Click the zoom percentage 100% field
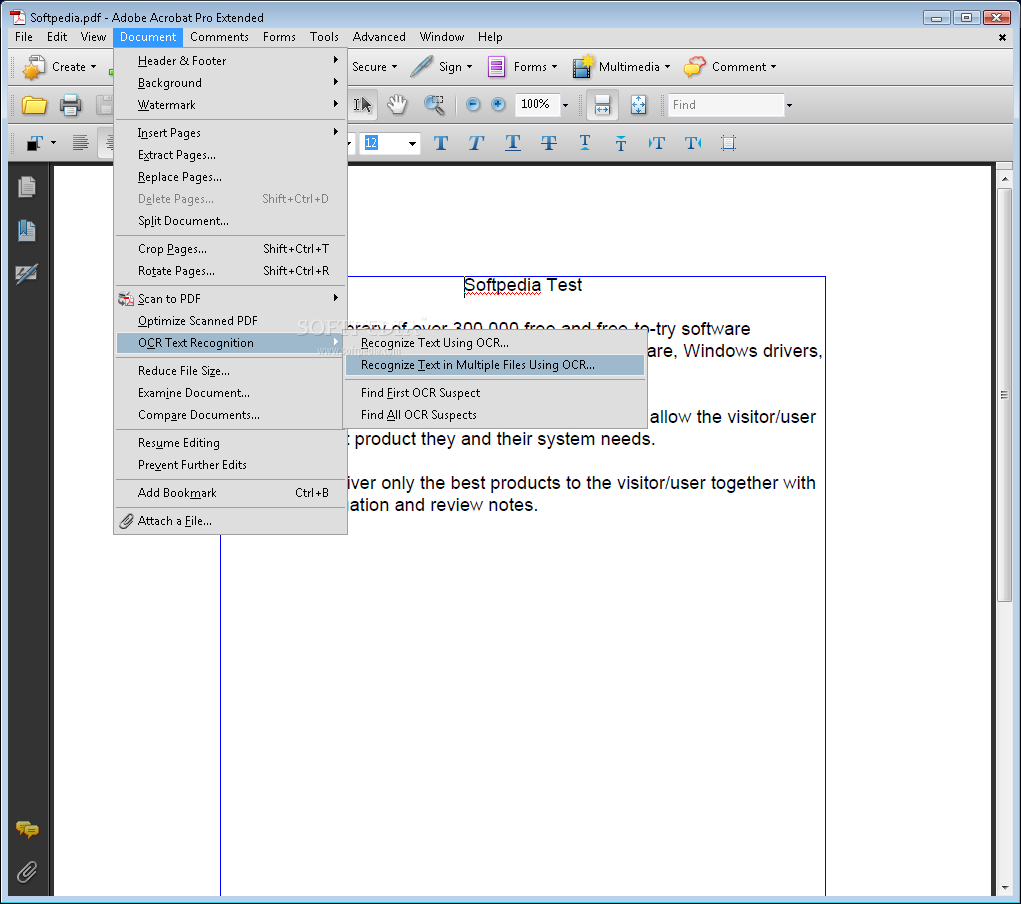The width and height of the screenshot is (1021, 904). 537,104
